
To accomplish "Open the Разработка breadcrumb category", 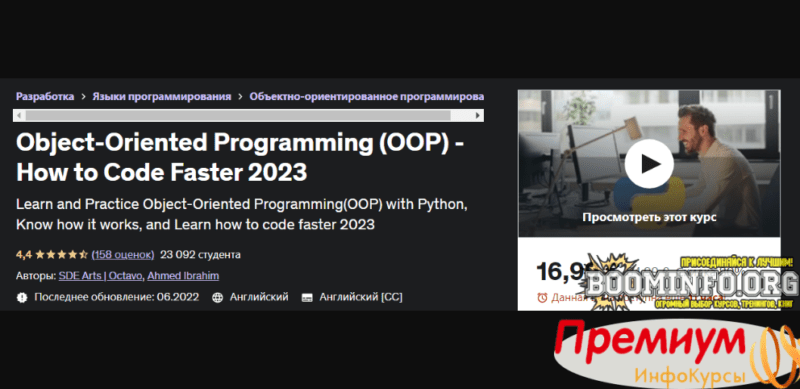I will tap(45, 96).
